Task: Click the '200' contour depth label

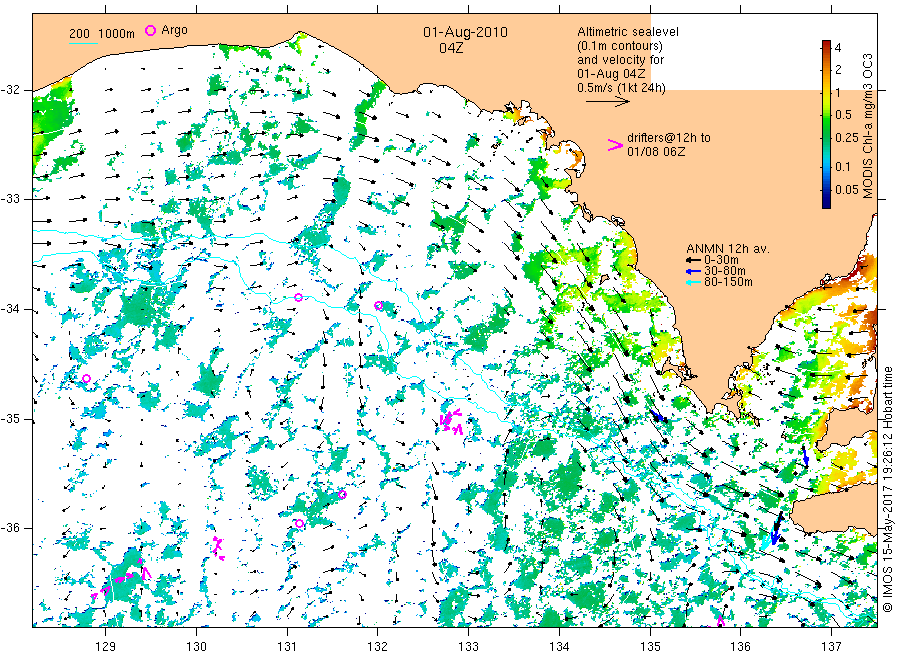Action: click(x=79, y=34)
